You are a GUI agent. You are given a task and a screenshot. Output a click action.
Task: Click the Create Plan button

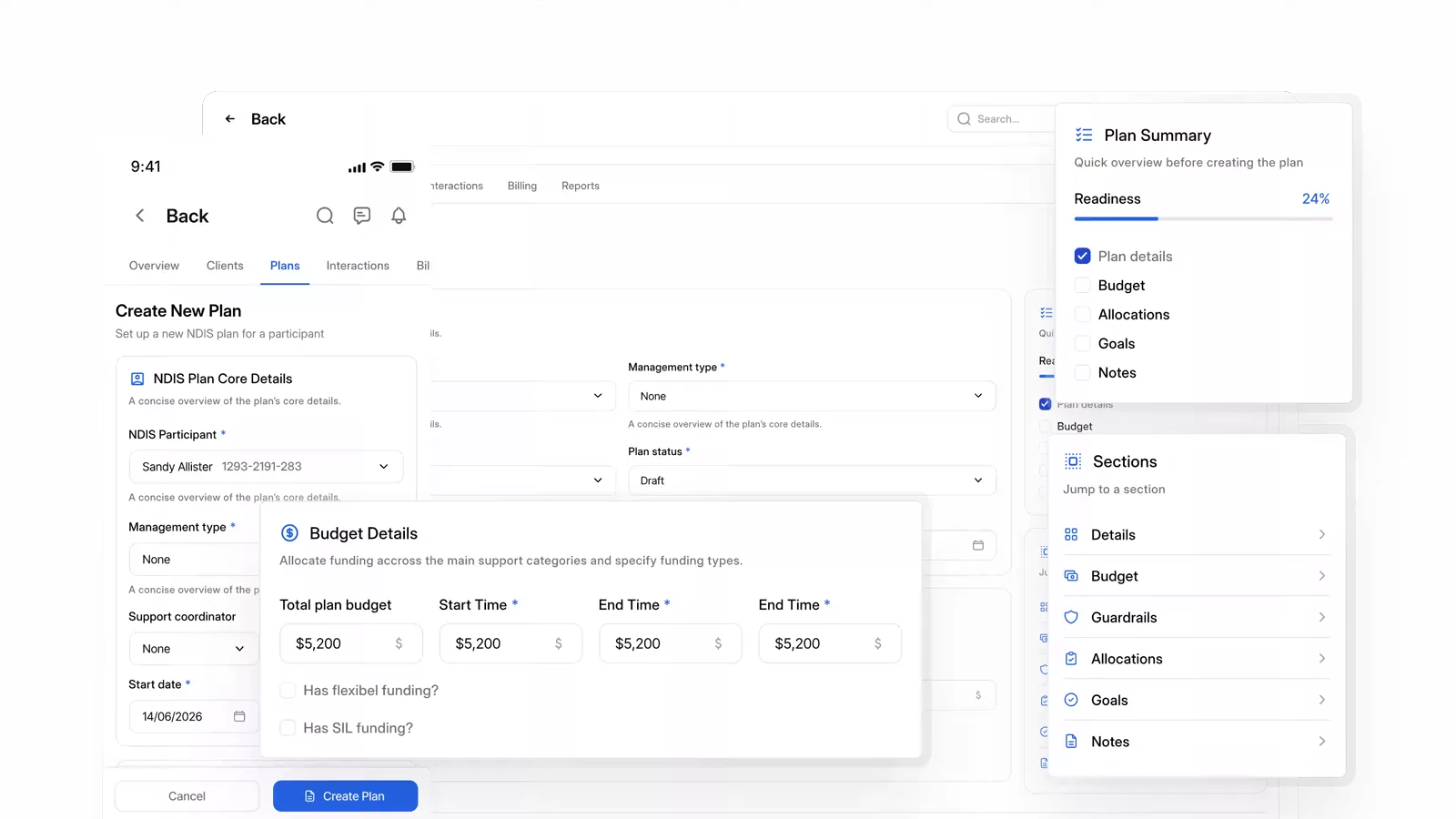[x=345, y=796]
